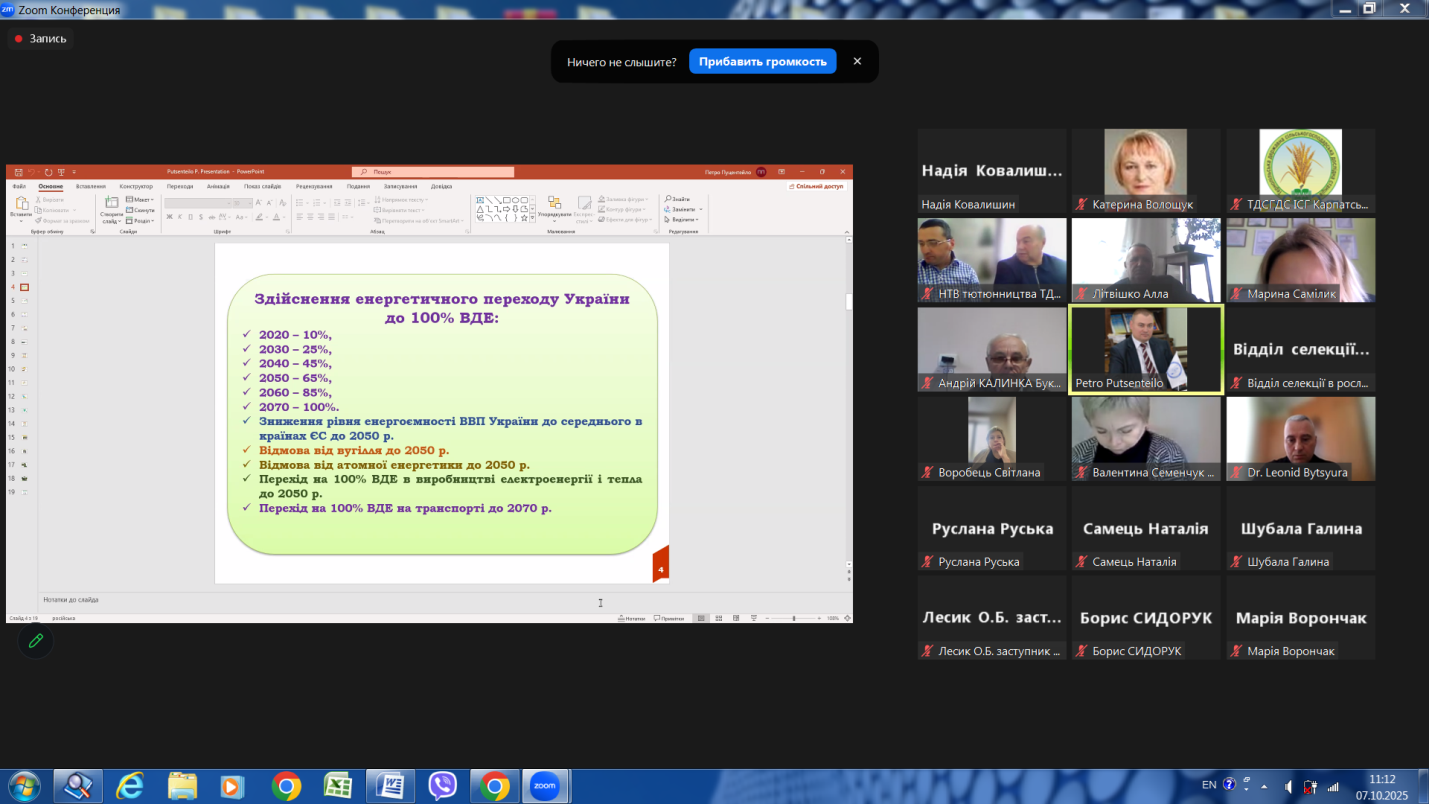Open Windows Explorer folder icon in taskbar

pyautogui.click(x=182, y=786)
